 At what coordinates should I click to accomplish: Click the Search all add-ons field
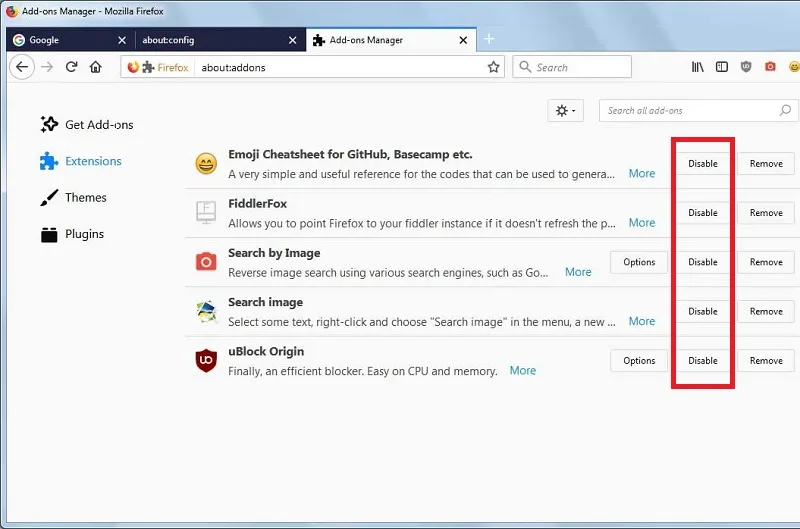click(x=698, y=111)
